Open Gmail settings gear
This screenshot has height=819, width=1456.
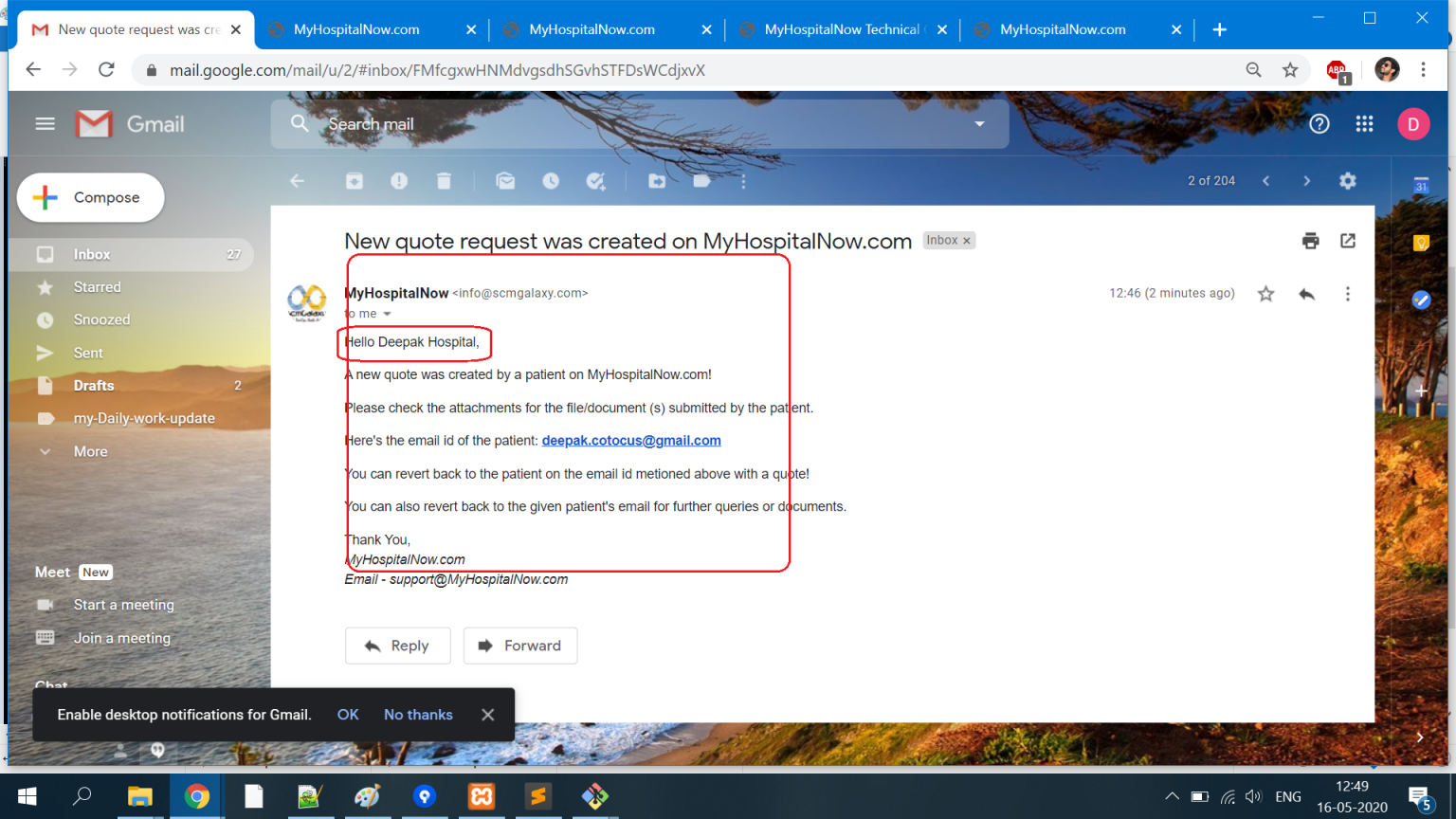point(1348,181)
